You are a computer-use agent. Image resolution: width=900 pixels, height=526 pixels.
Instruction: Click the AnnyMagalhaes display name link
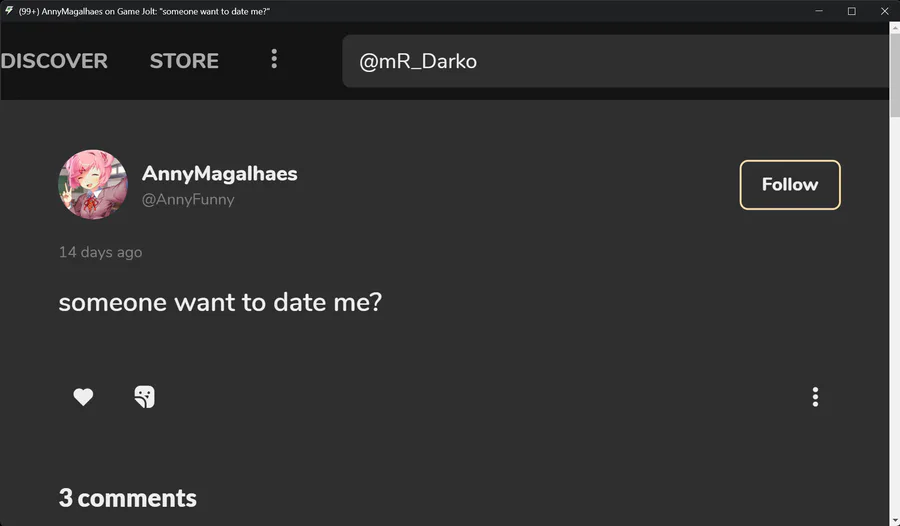tap(219, 173)
